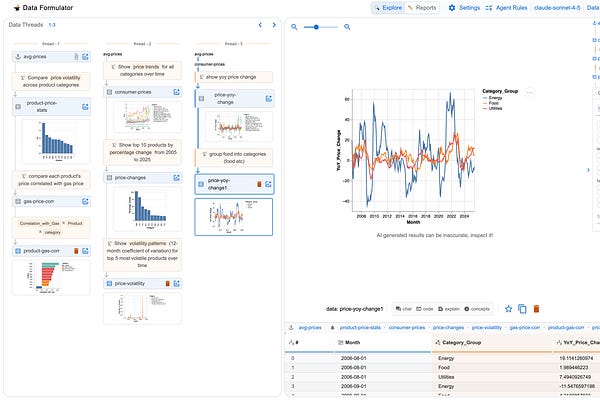
Task: Toggle explain view for price-yoy-change1
Action: click(x=448, y=309)
